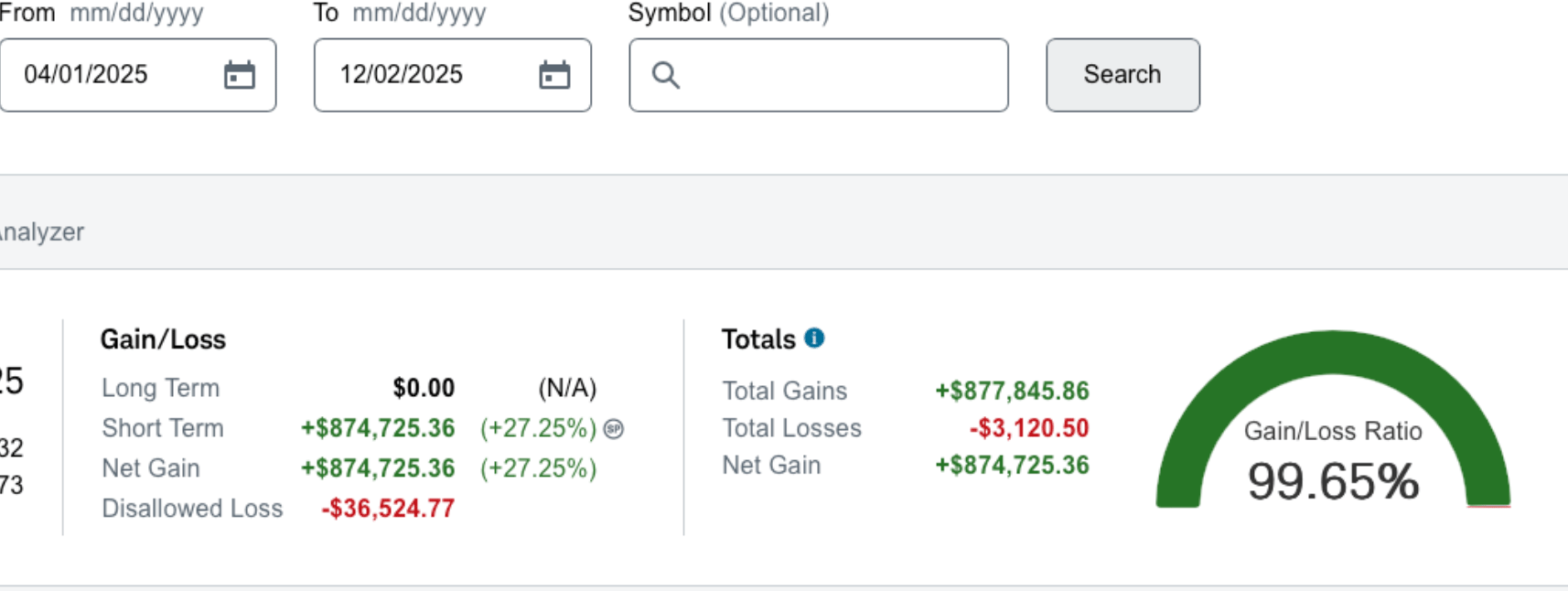This screenshot has height=591, width=1568.
Task: Click the Totals section heading
Action: point(758,339)
